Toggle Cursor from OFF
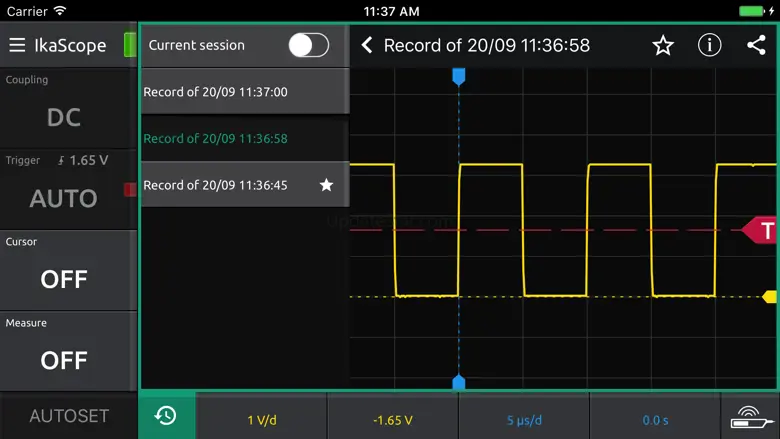Screen dimensions: 780x439 point(64,278)
